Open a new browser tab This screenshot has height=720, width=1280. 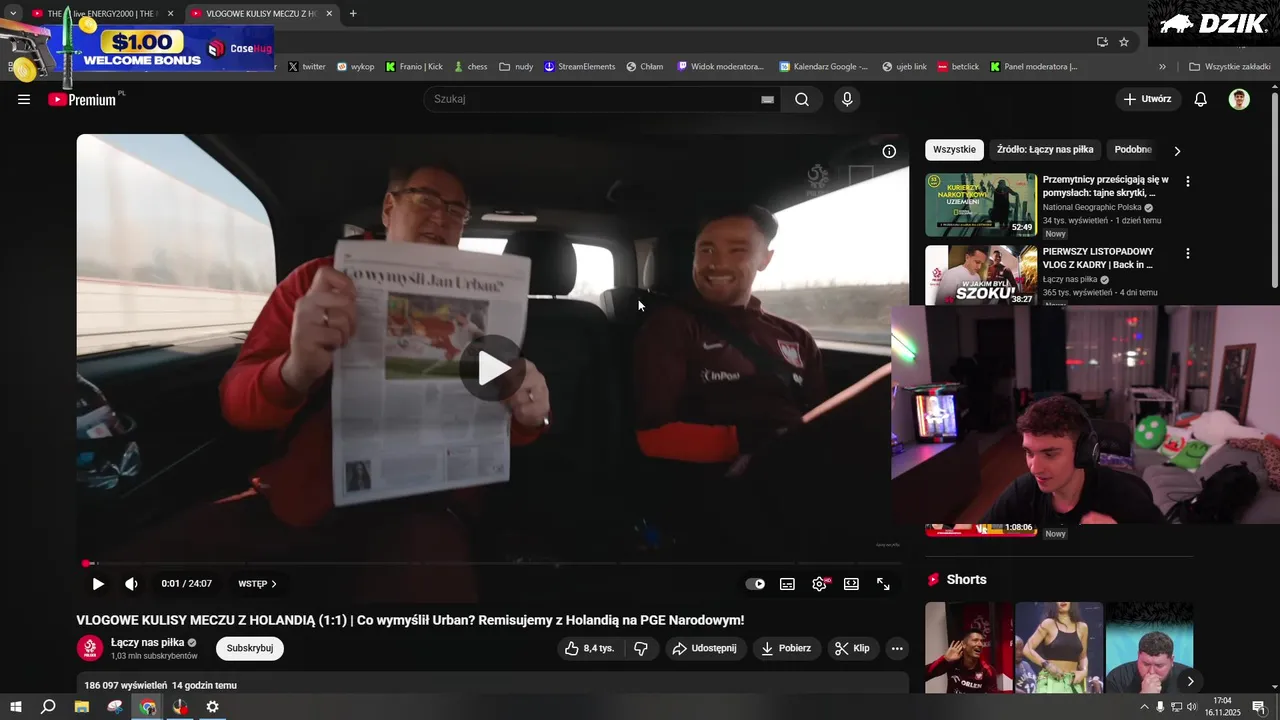point(353,14)
